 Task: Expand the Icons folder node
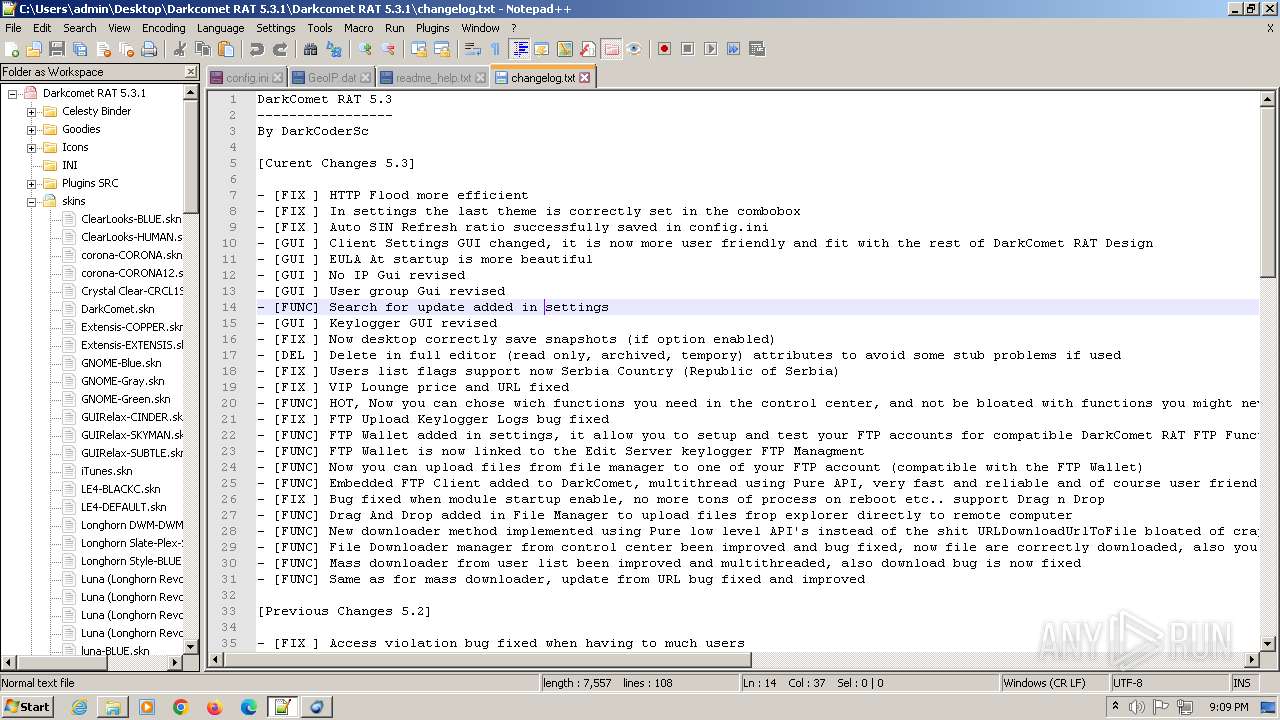coord(31,147)
